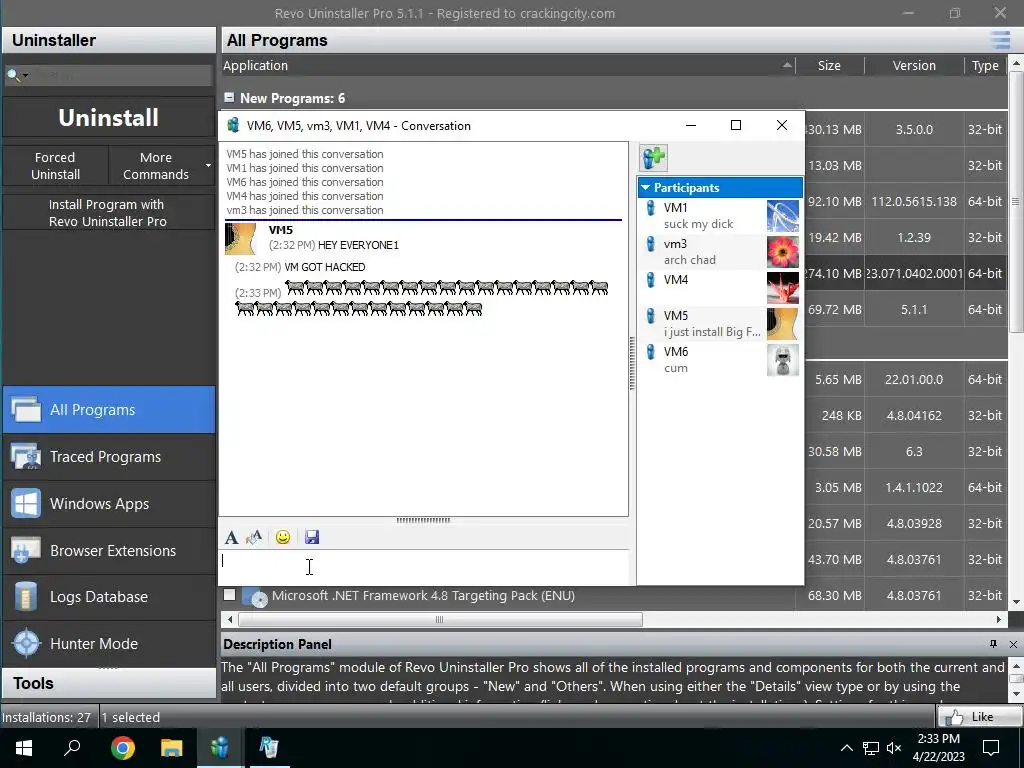Click the horizontal scrollbar of program list
Image resolution: width=1024 pixels, height=768 pixels.
441,619
